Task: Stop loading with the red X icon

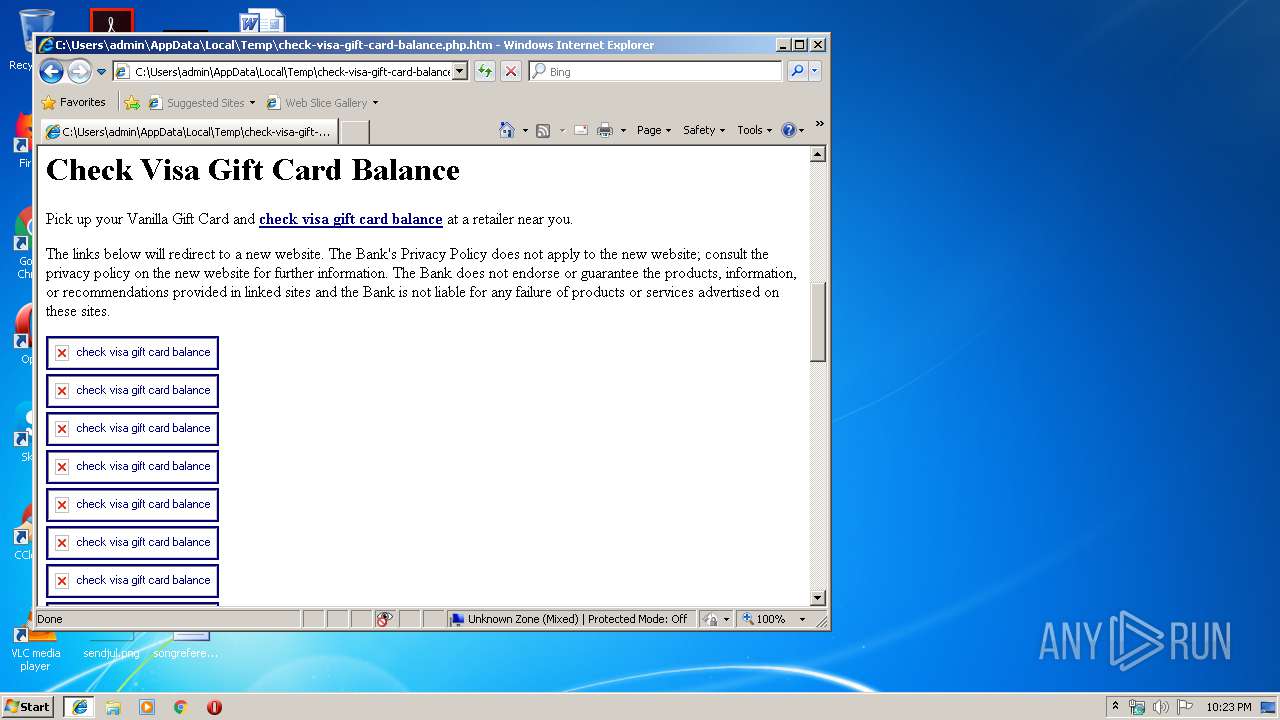Action: 510,71
